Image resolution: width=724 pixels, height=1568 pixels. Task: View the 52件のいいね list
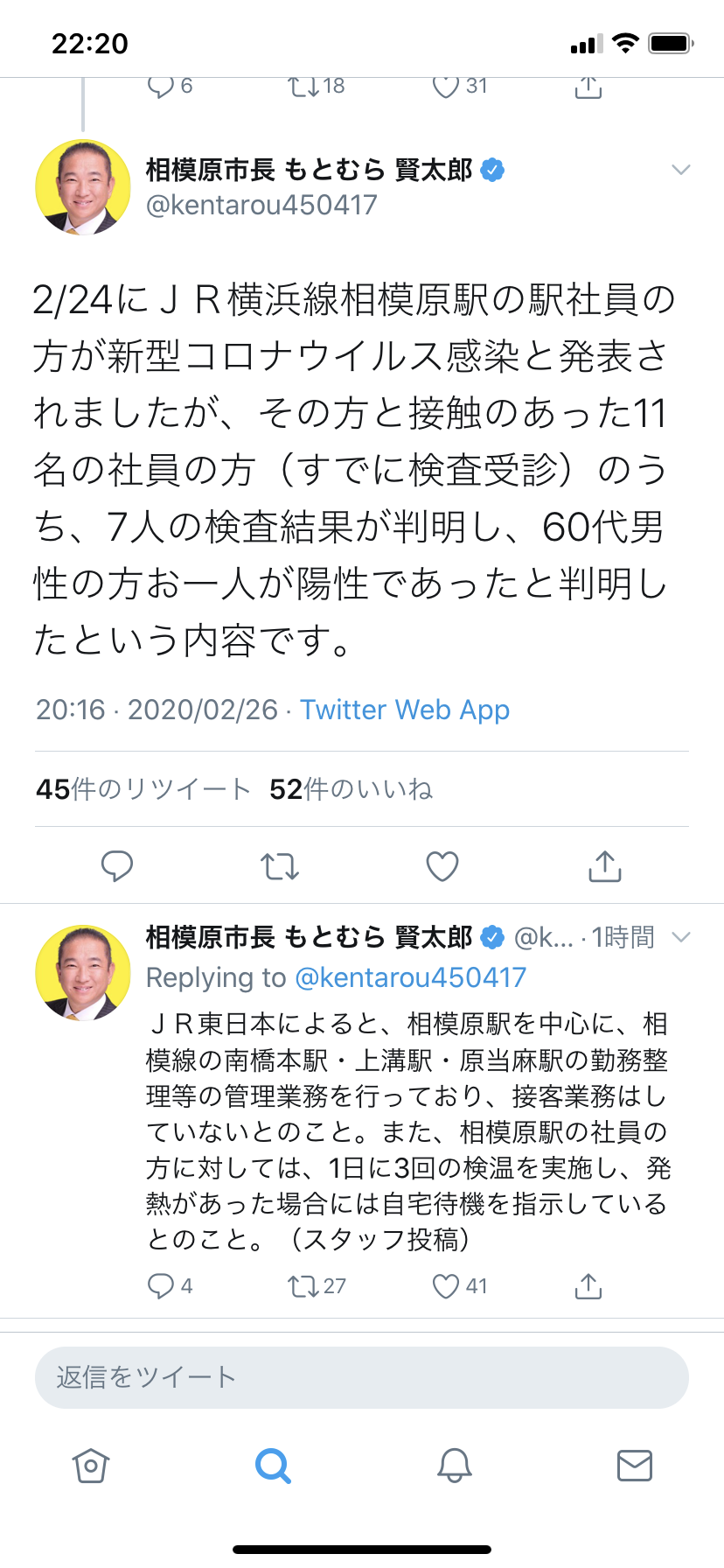click(x=351, y=789)
